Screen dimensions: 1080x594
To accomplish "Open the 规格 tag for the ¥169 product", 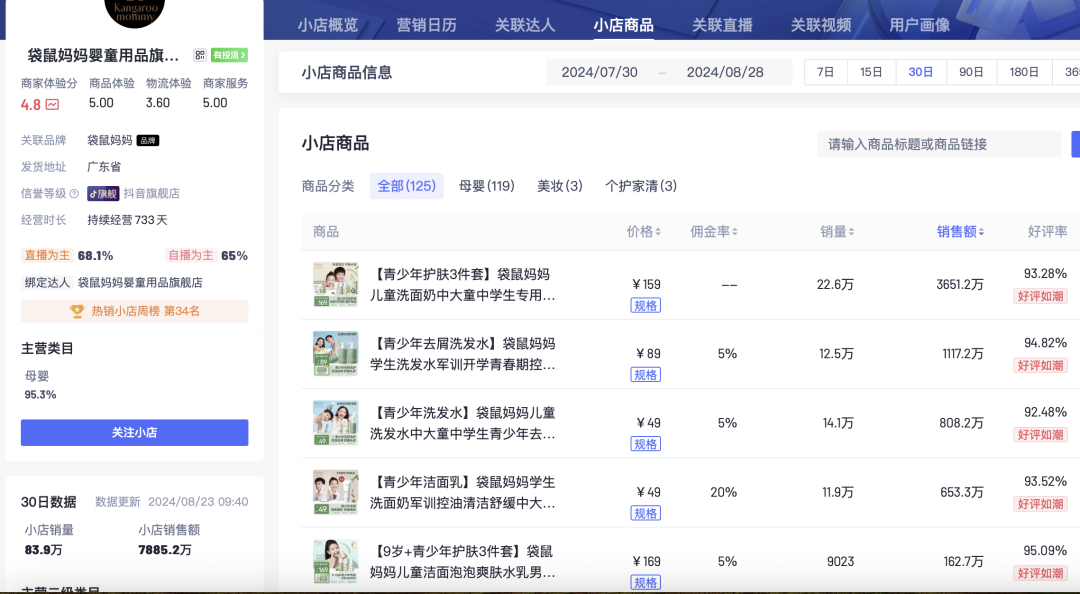I will pos(645,582).
